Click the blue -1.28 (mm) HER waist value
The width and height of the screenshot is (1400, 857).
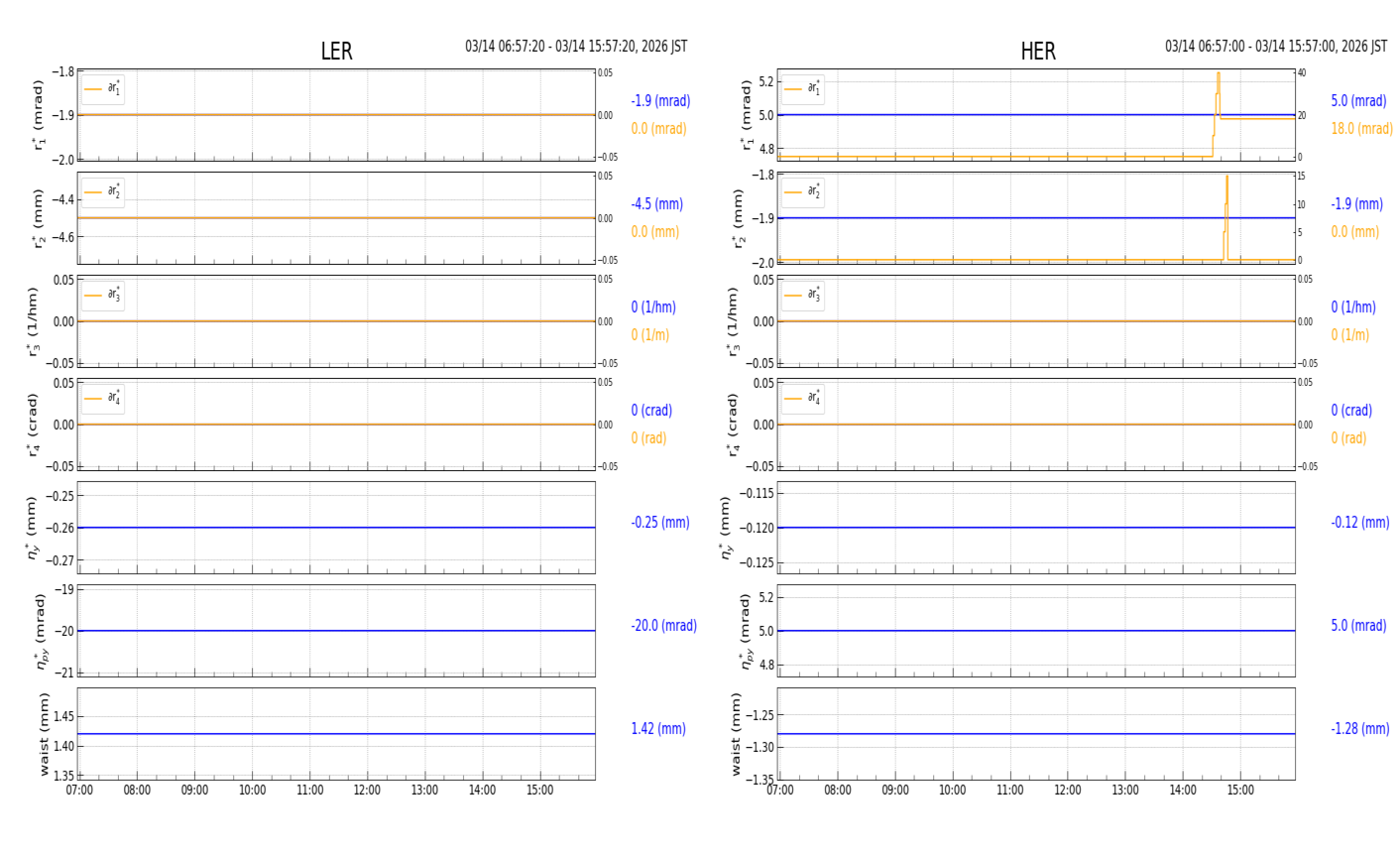pos(1359,729)
